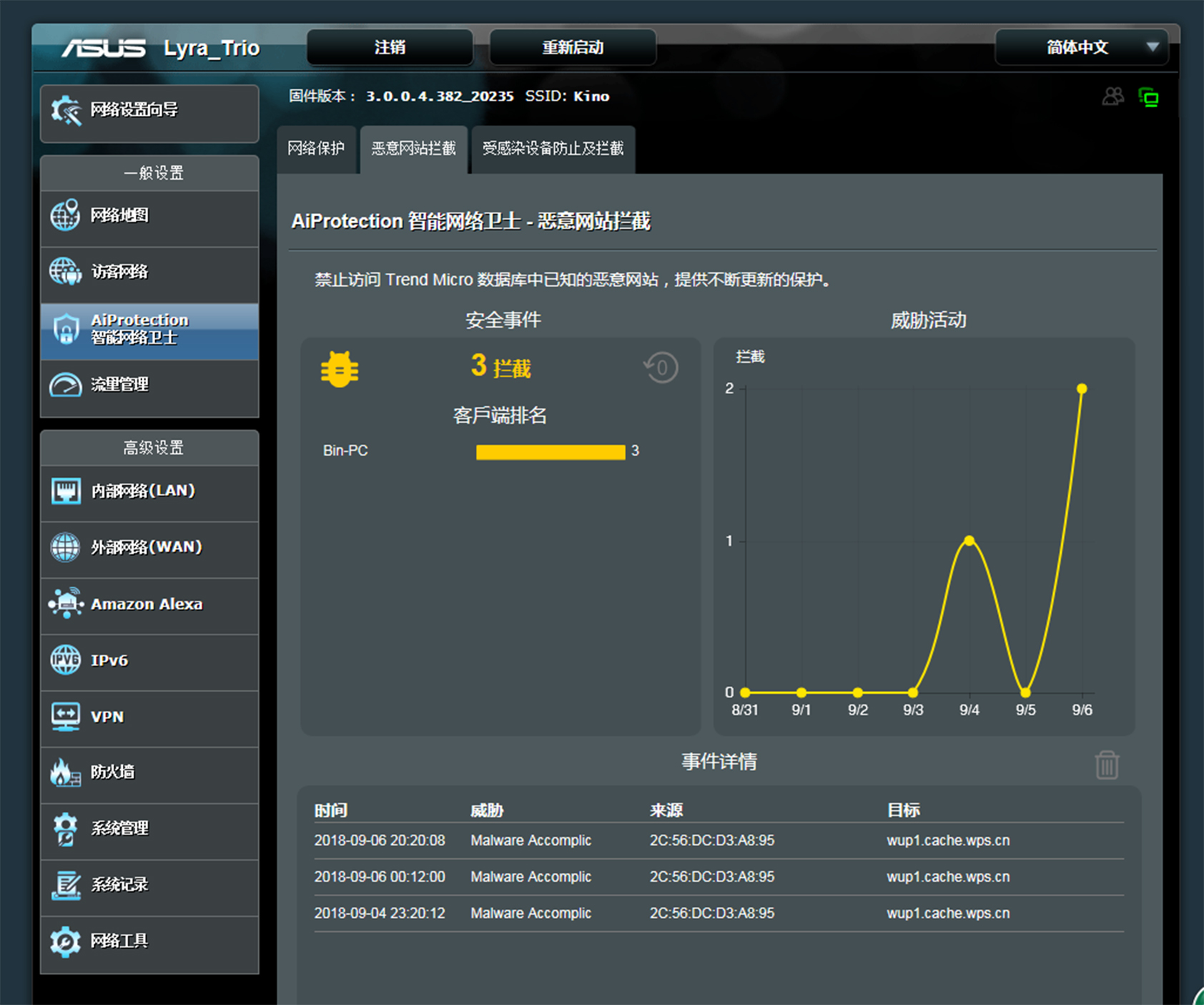The image size is (1204, 1005).
Task: Switch to the 网络保护 tab
Action: coord(316,149)
